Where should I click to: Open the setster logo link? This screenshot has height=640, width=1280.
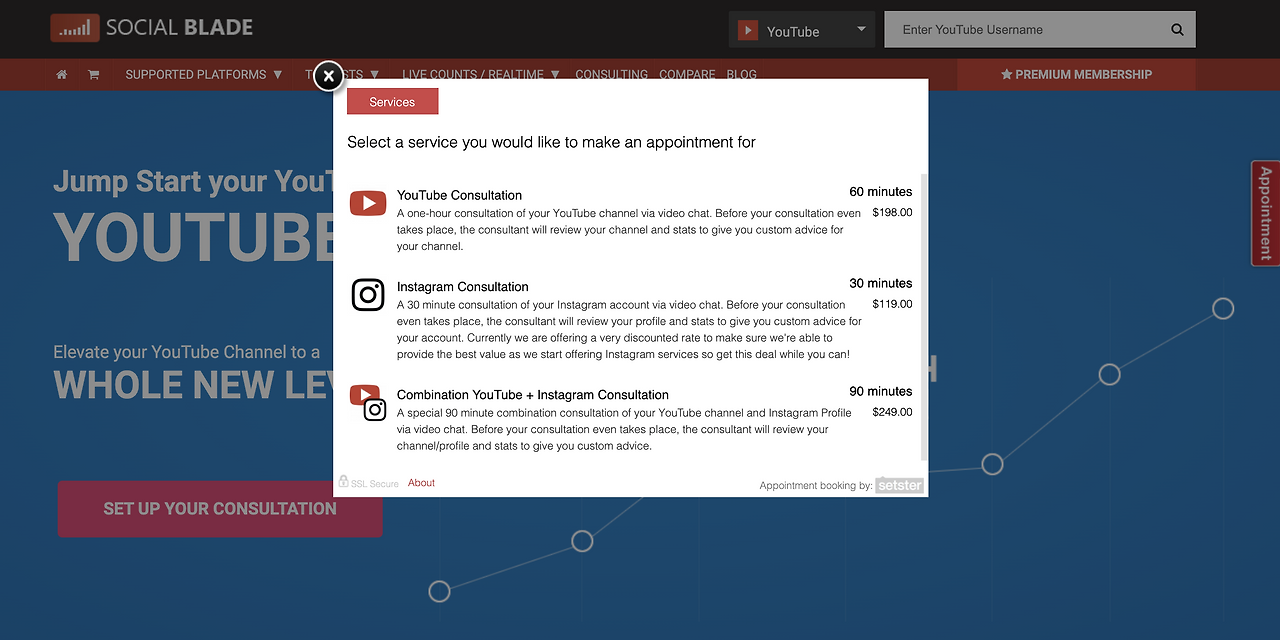[x=899, y=485]
